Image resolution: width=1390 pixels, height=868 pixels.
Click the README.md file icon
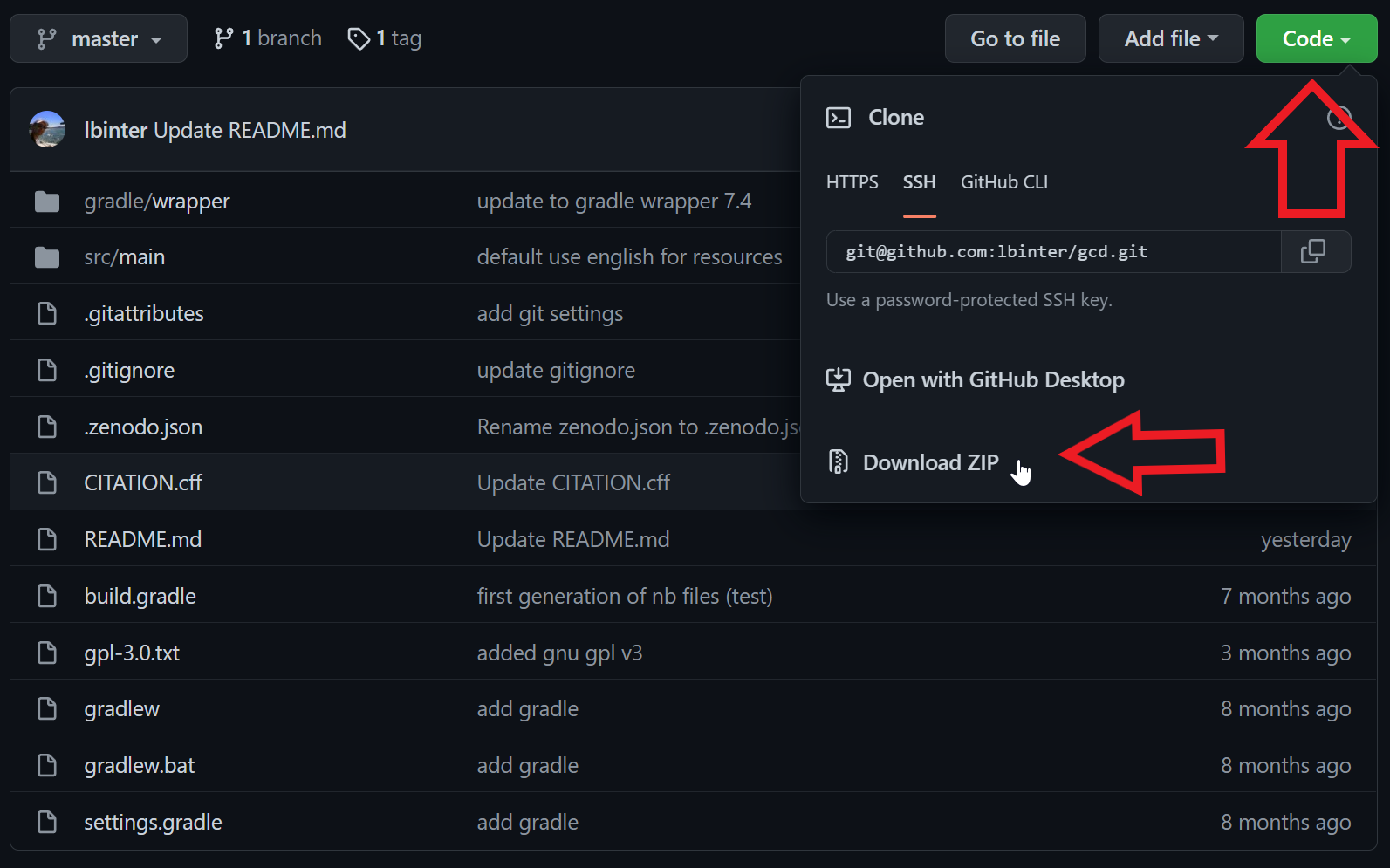point(47,539)
